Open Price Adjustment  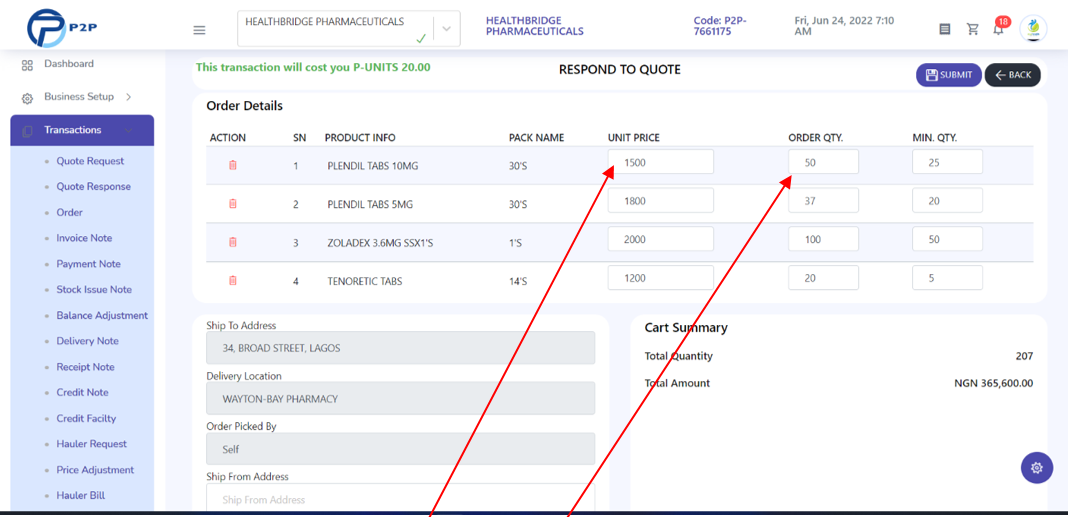tap(95, 470)
